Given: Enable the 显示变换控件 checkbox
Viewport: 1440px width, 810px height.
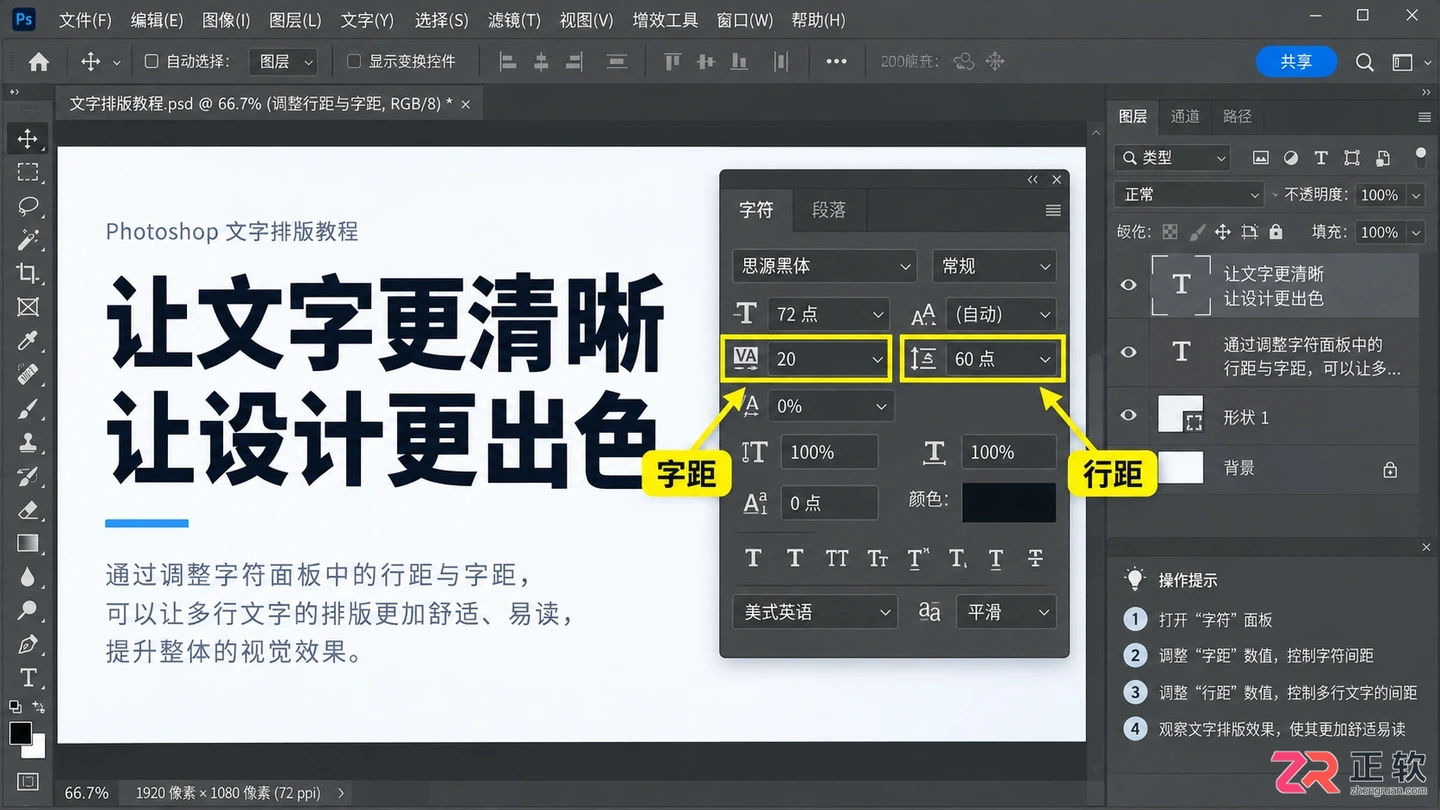Looking at the screenshot, I should tap(353, 62).
